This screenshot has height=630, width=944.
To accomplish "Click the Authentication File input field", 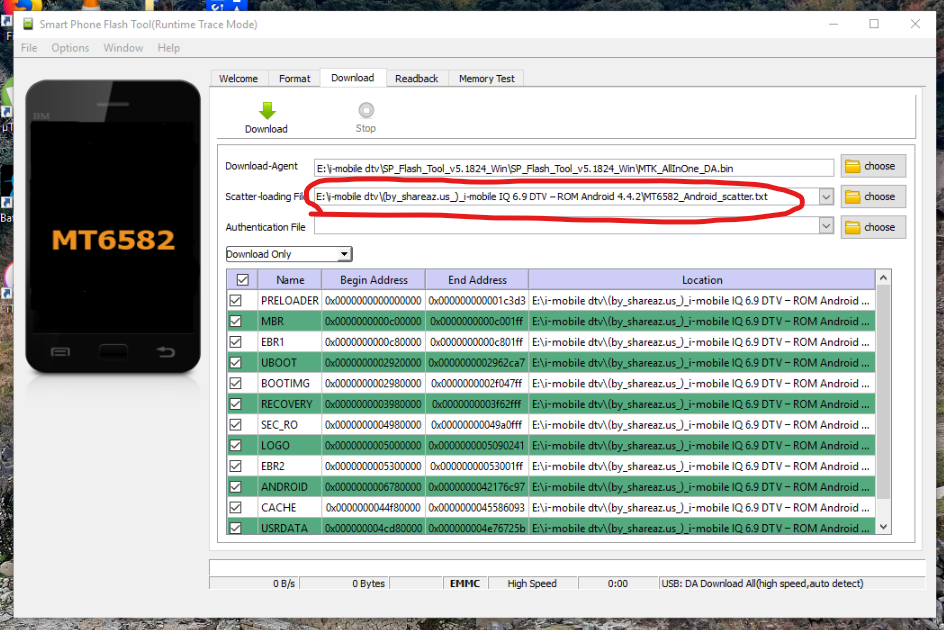I will point(566,226).
